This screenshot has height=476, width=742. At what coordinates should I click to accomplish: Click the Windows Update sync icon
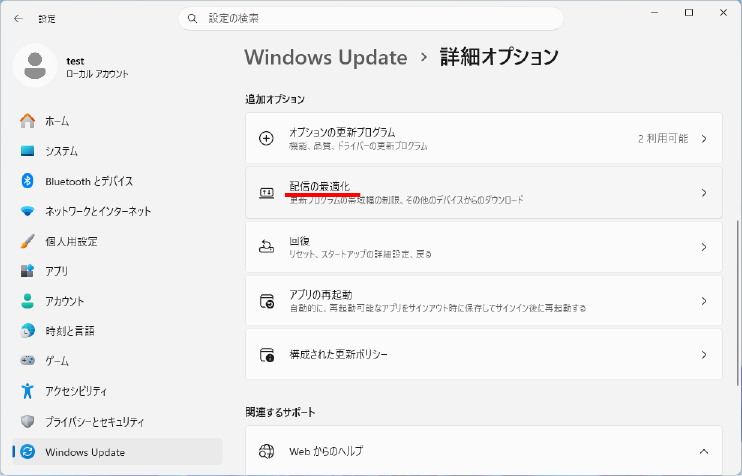click(x=28, y=451)
